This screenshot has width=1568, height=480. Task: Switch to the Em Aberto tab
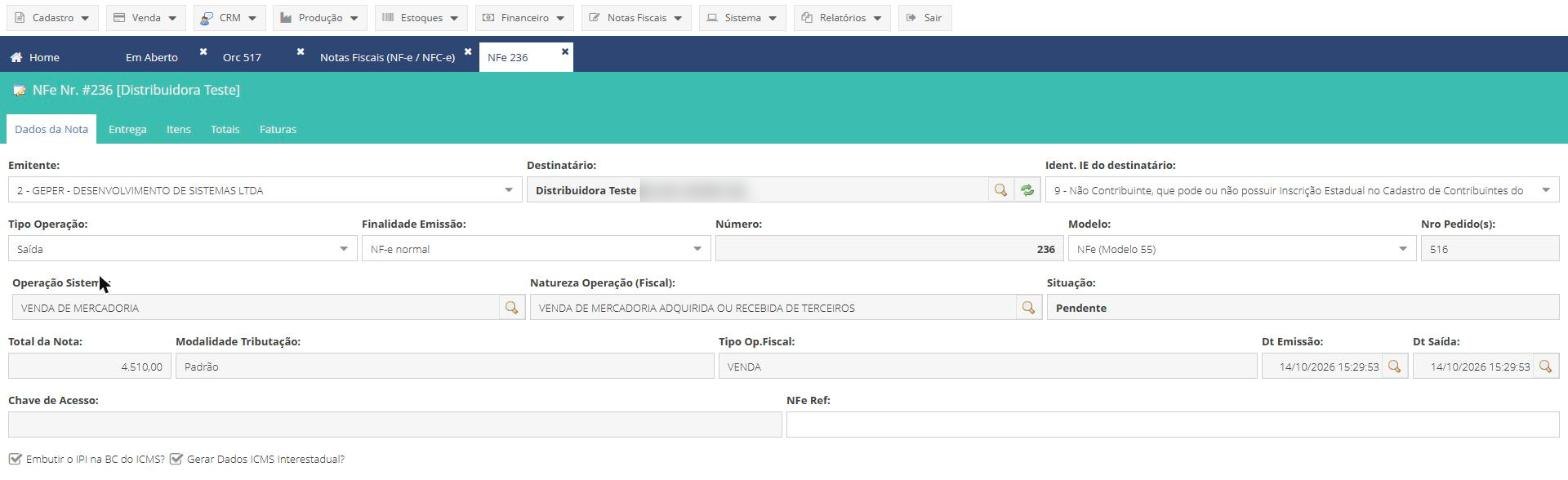click(152, 57)
